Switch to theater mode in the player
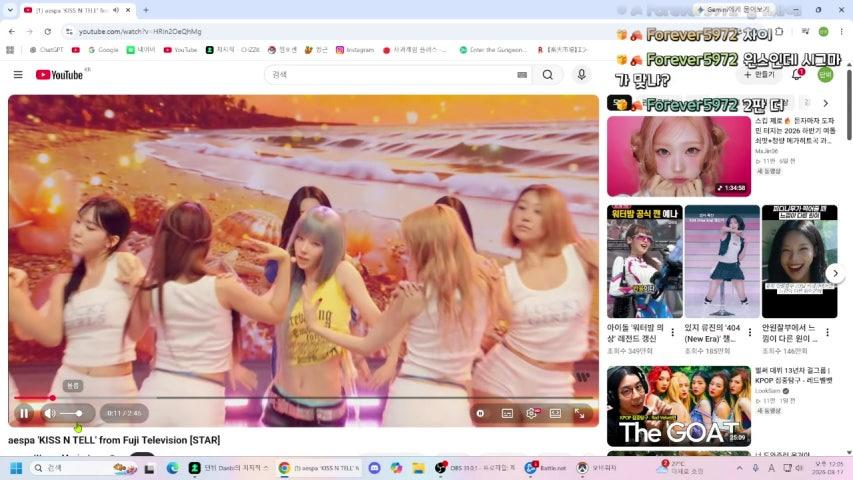853x480 pixels. point(555,413)
